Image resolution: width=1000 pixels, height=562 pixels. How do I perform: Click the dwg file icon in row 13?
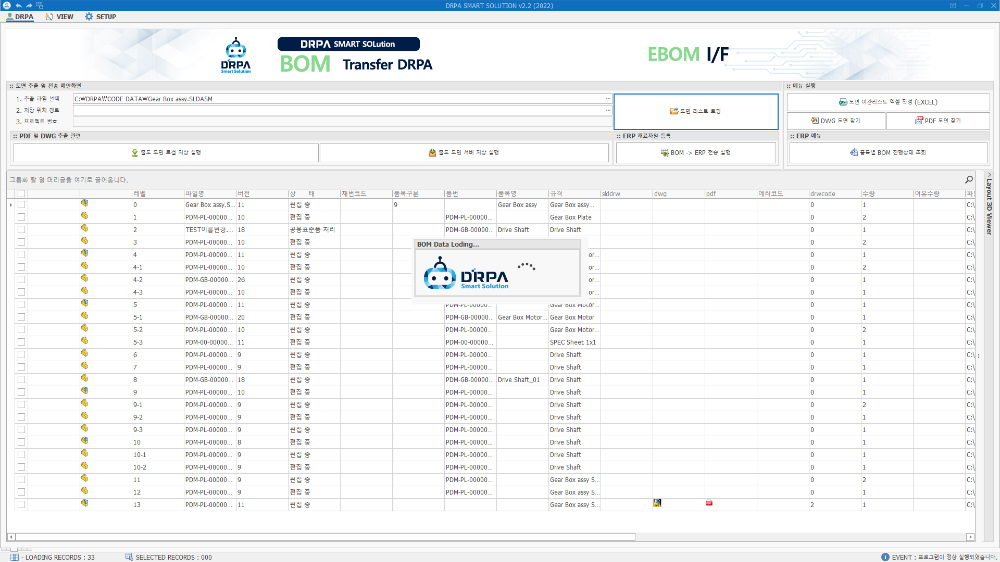[657, 503]
